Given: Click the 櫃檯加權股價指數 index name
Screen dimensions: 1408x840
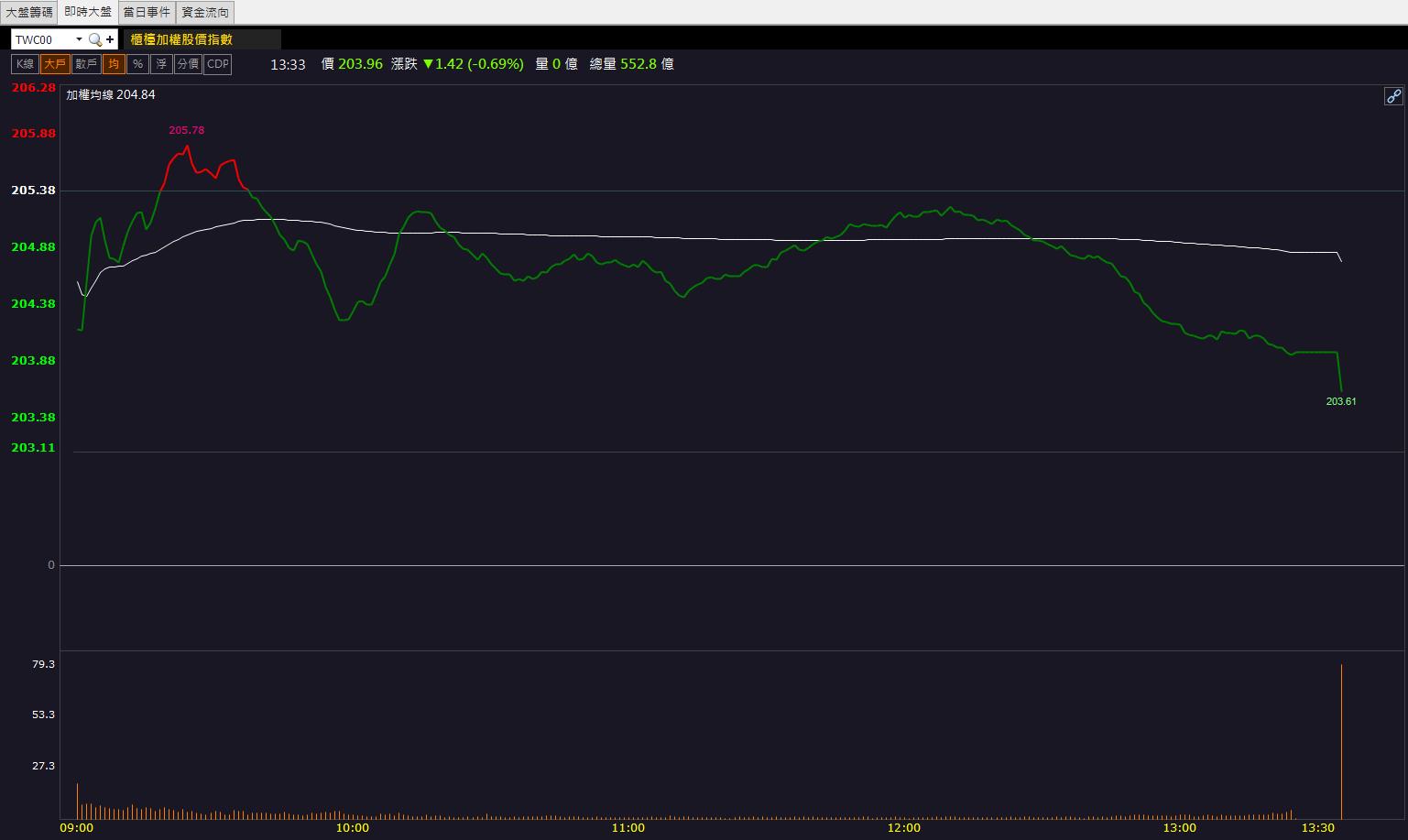Looking at the screenshot, I should 181,39.
